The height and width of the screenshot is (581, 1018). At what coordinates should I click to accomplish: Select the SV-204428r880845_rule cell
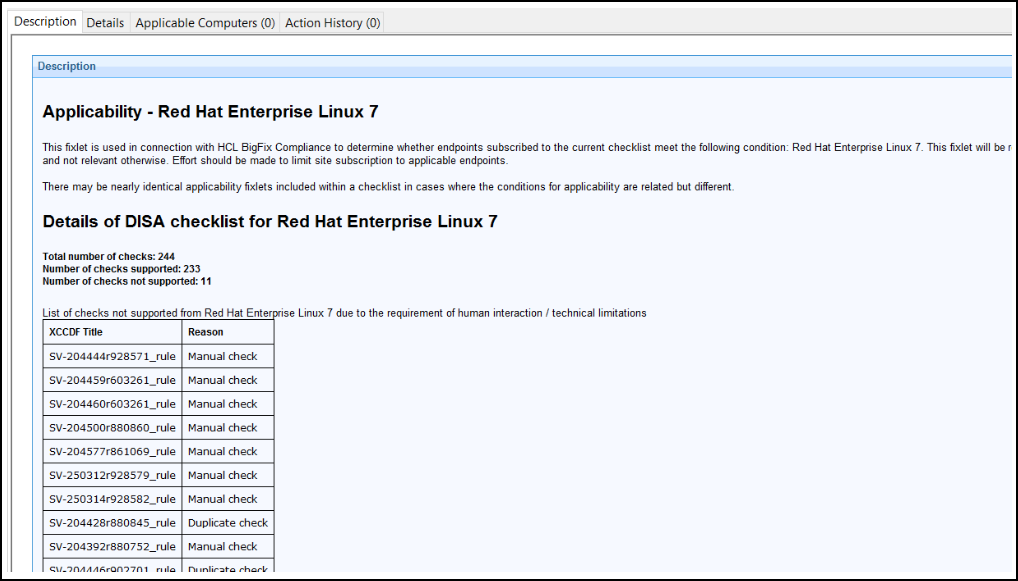[x=112, y=523]
